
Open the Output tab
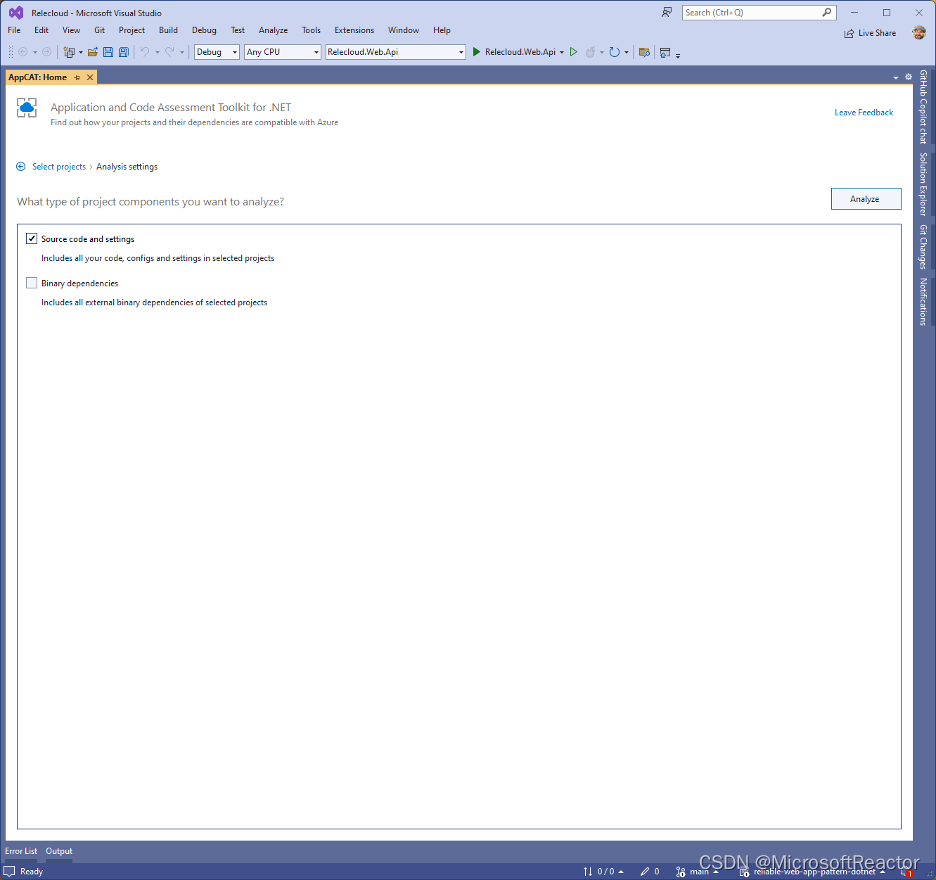(59, 851)
